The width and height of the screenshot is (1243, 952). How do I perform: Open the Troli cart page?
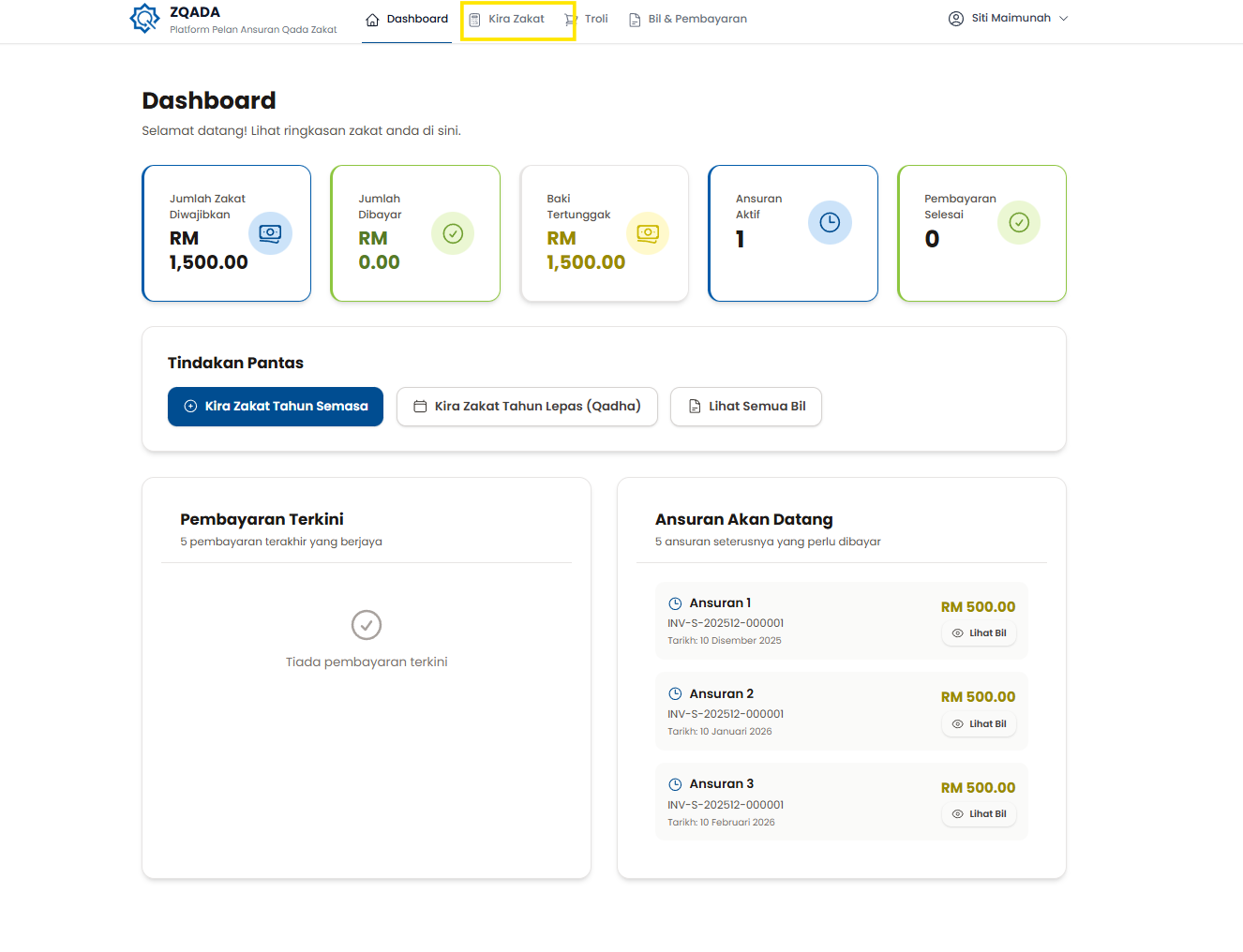point(587,20)
